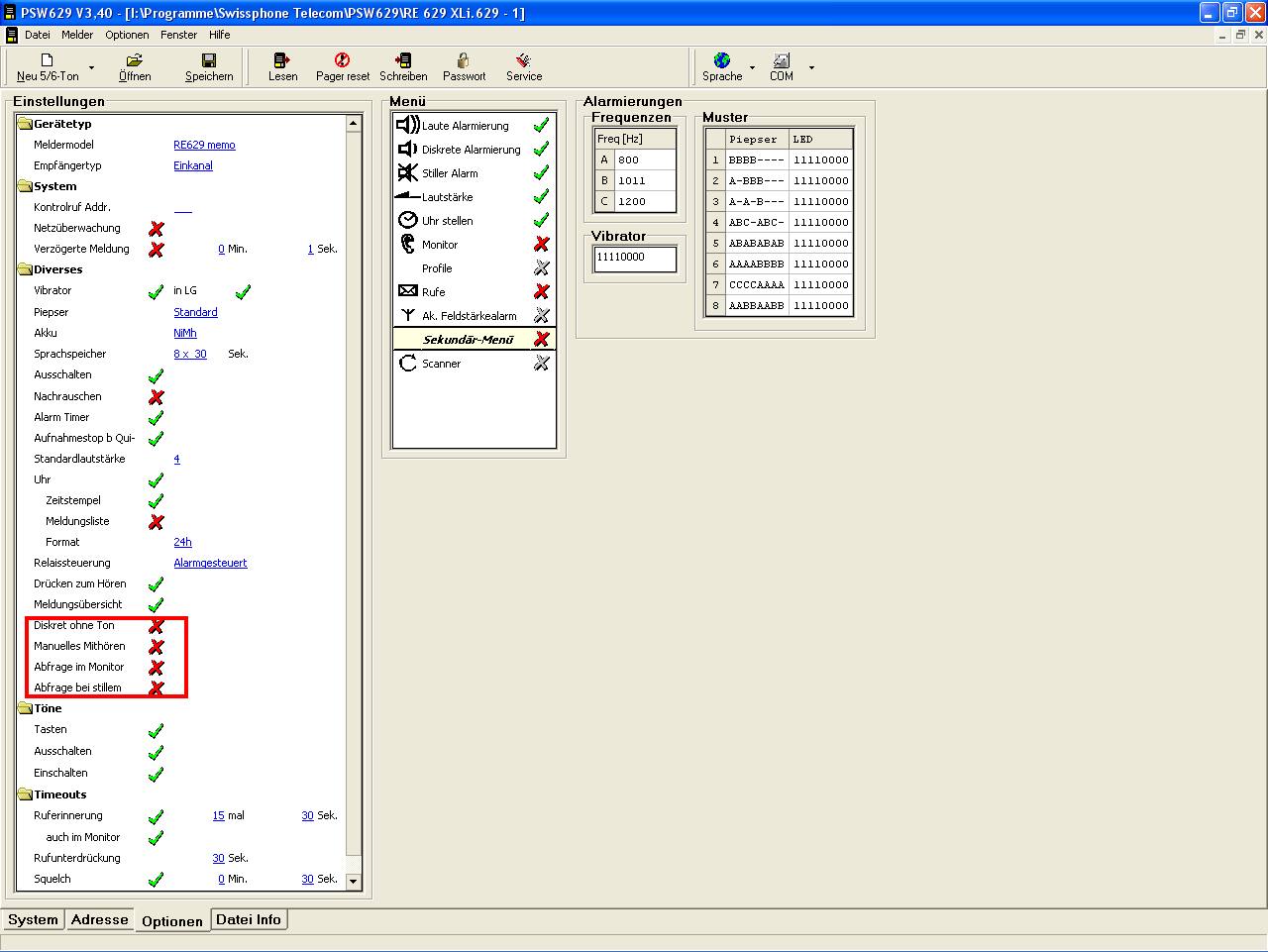1268x952 pixels.
Task: Click the COM port icon
Action: tap(782, 60)
